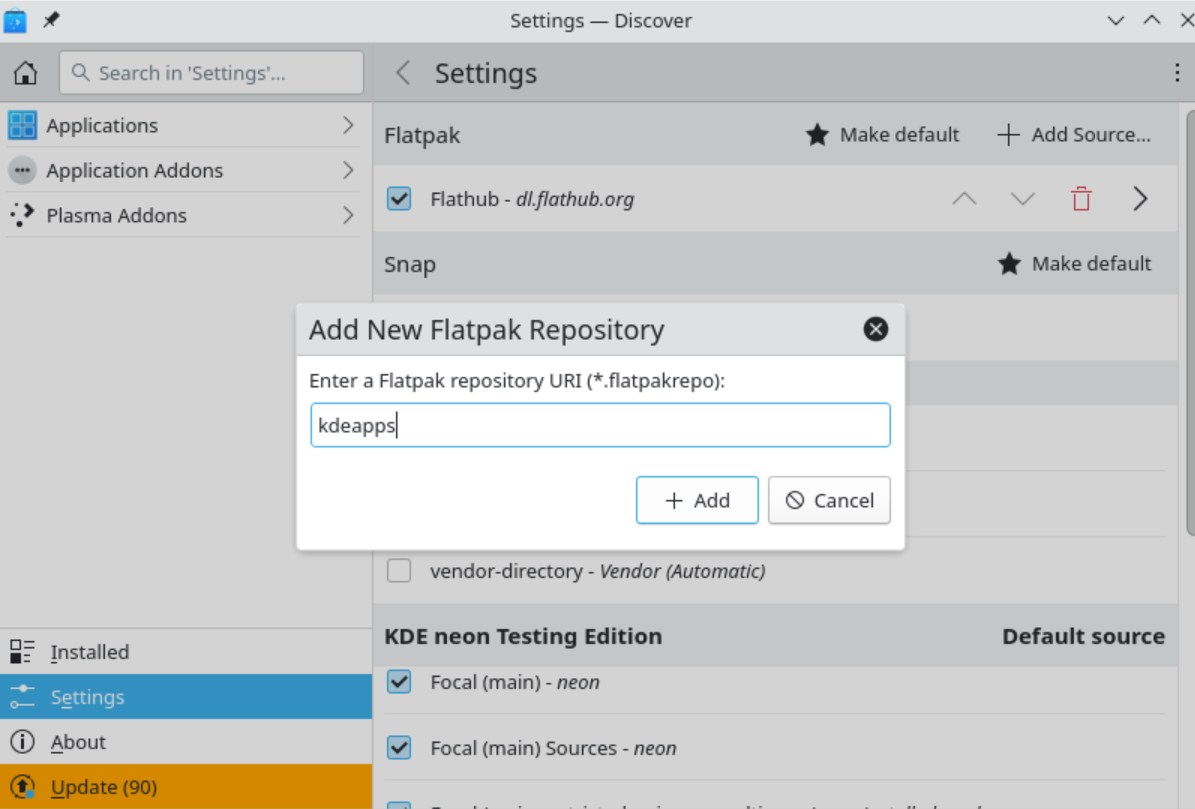The height and width of the screenshot is (809, 1195).
Task: Click the Discover app icon in titlebar
Action: point(15,20)
